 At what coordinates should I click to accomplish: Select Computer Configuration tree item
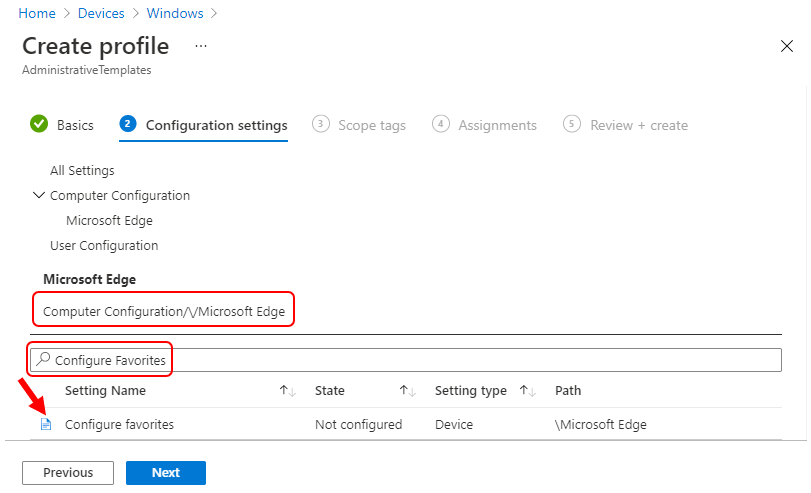[120, 196]
